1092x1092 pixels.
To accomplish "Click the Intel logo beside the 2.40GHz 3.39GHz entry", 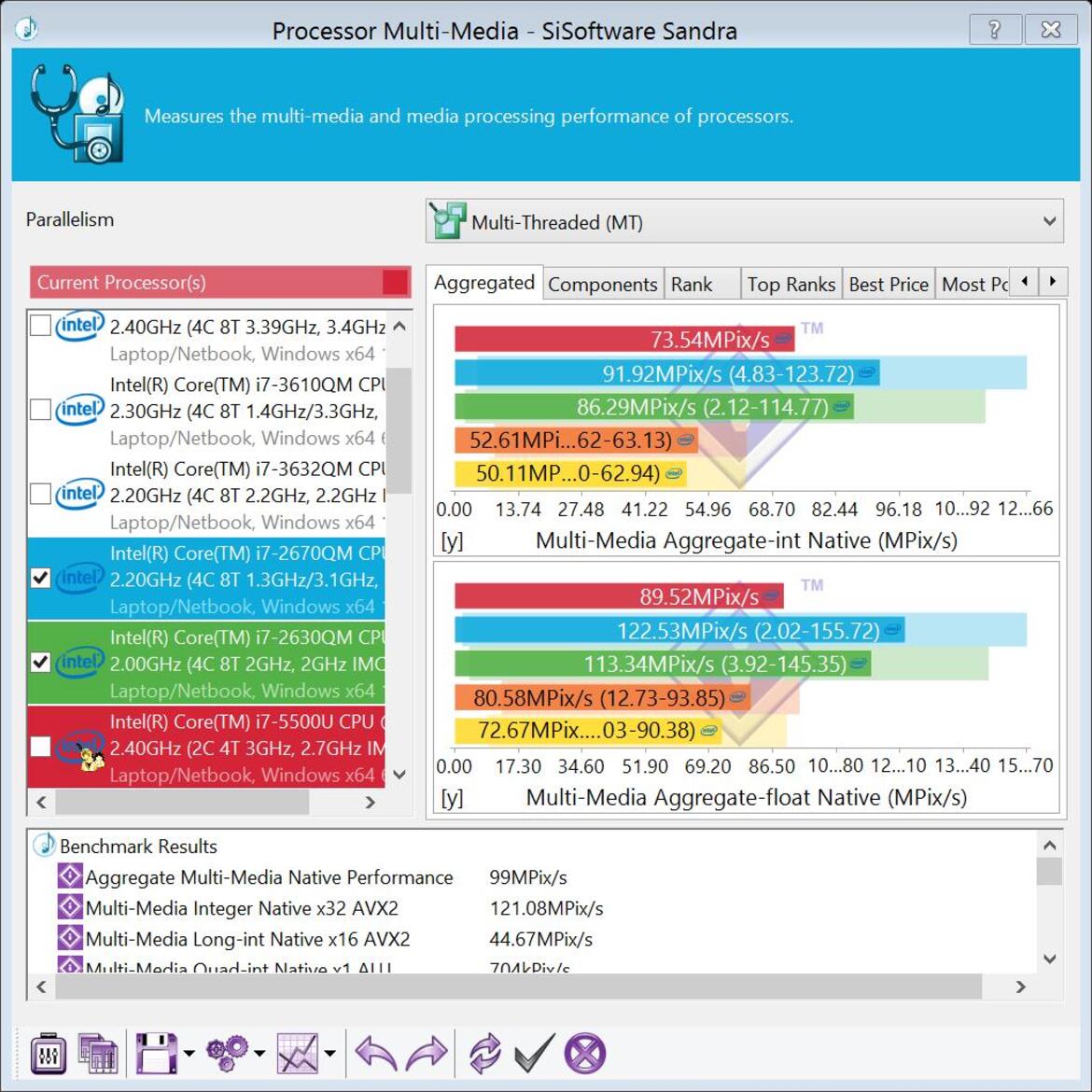I will (80, 326).
